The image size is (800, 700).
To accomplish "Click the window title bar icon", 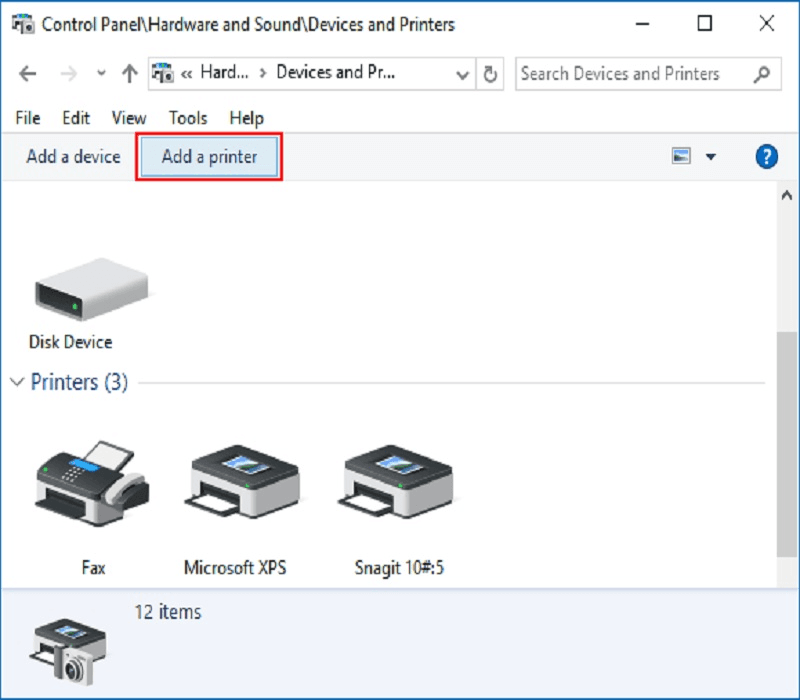I will 23,24.
